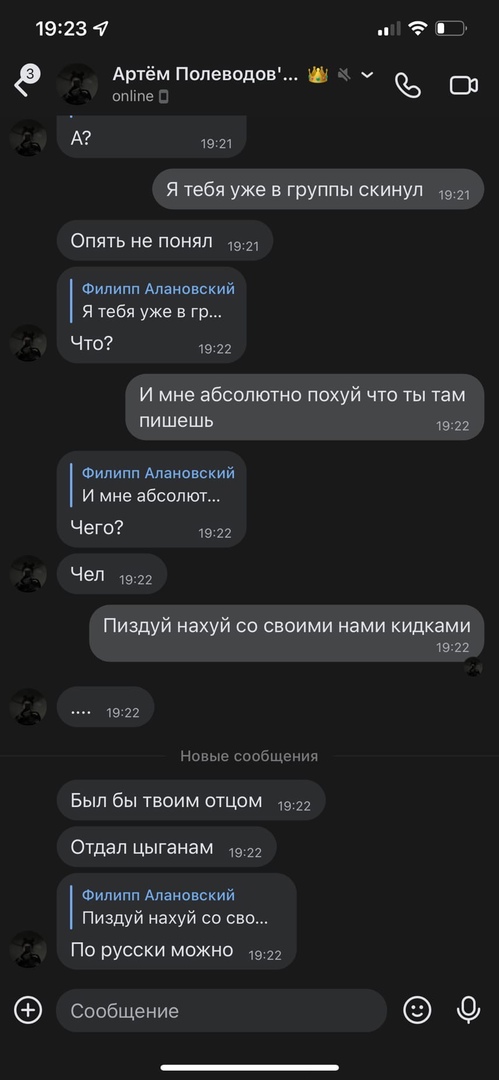Open Артём Полеводов's profile from chat title
Image resolution: width=499 pixels, height=1080 pixels.
tap(205, 74)
